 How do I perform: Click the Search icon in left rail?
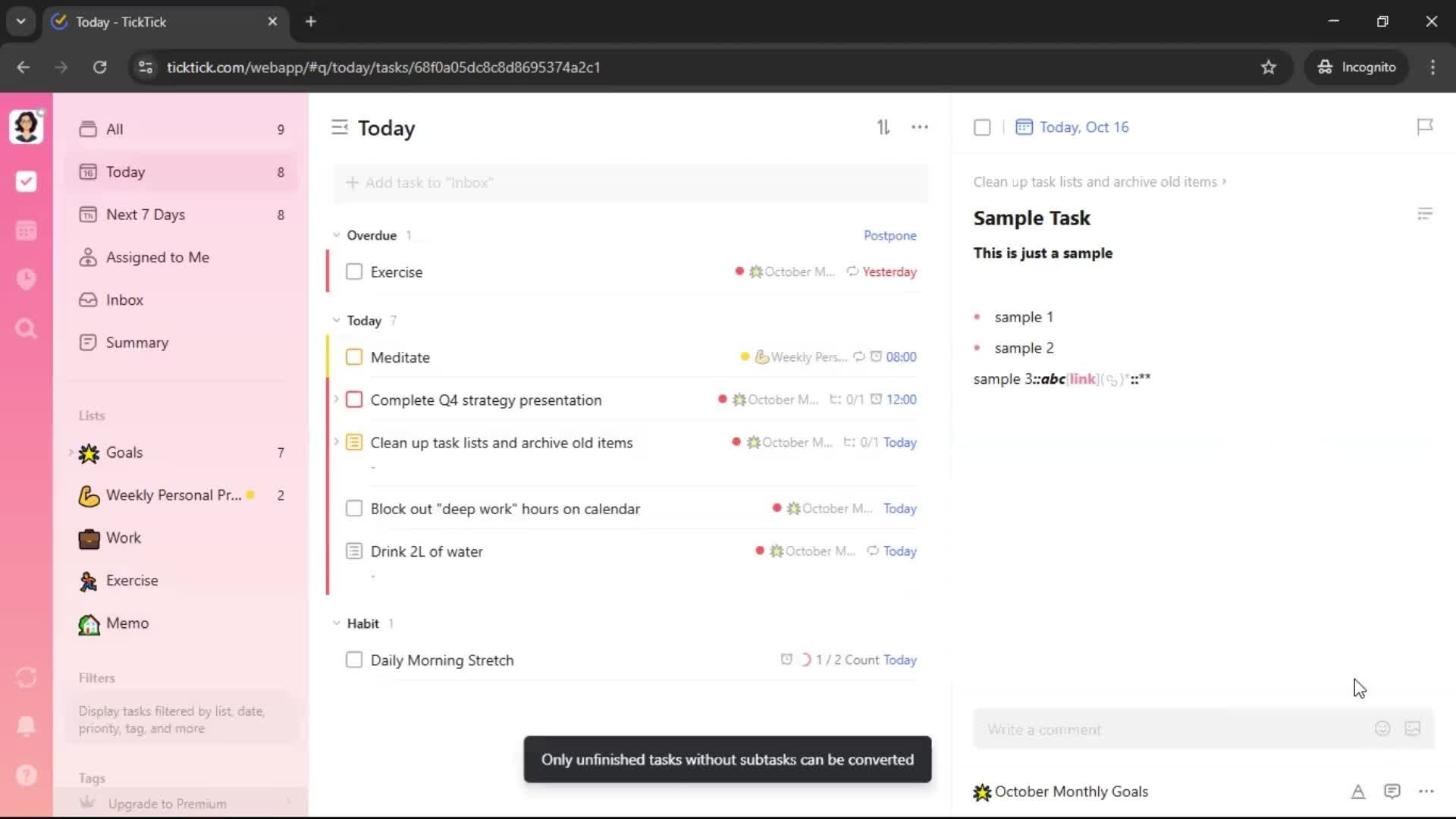tap(26, 328)
